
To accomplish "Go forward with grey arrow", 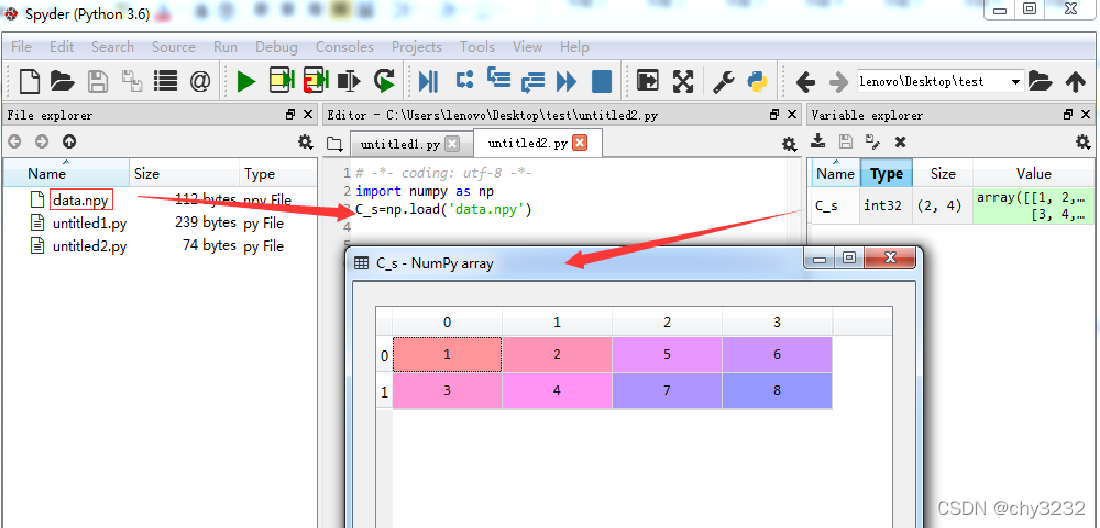I will coord(838,83).
